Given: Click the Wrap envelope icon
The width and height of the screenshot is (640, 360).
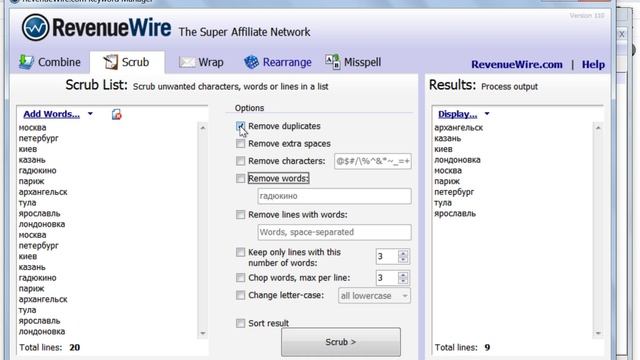Looking at the screenshot, I should coord(187,62).
